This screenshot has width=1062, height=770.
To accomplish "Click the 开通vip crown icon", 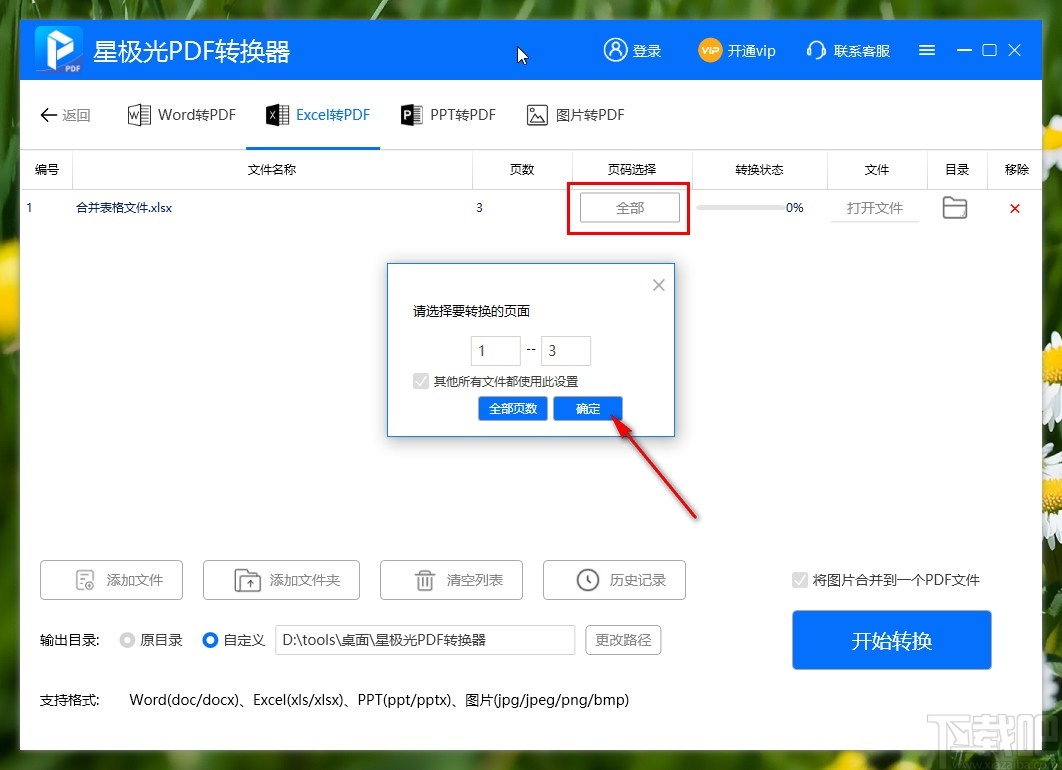I will point(711,50).
